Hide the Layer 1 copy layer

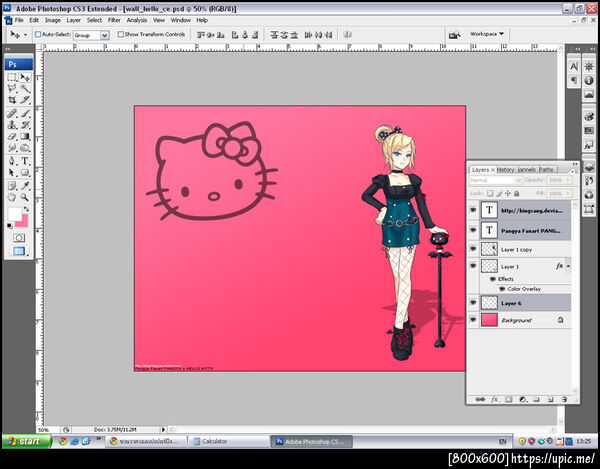pyautogui.click(x=473, y=249)
